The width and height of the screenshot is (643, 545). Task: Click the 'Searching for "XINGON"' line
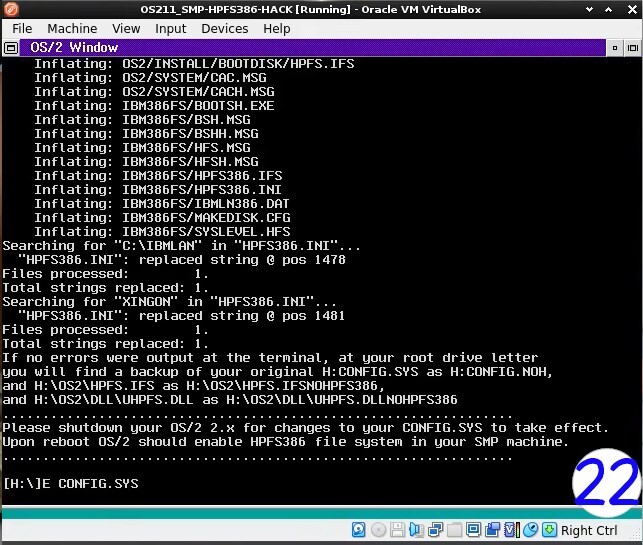pos(169,301)
